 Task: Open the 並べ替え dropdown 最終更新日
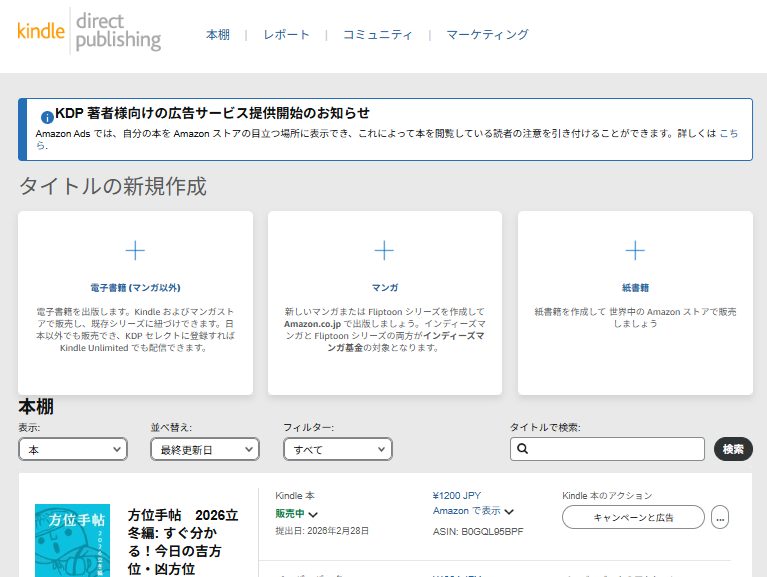[x=204, y=450]
